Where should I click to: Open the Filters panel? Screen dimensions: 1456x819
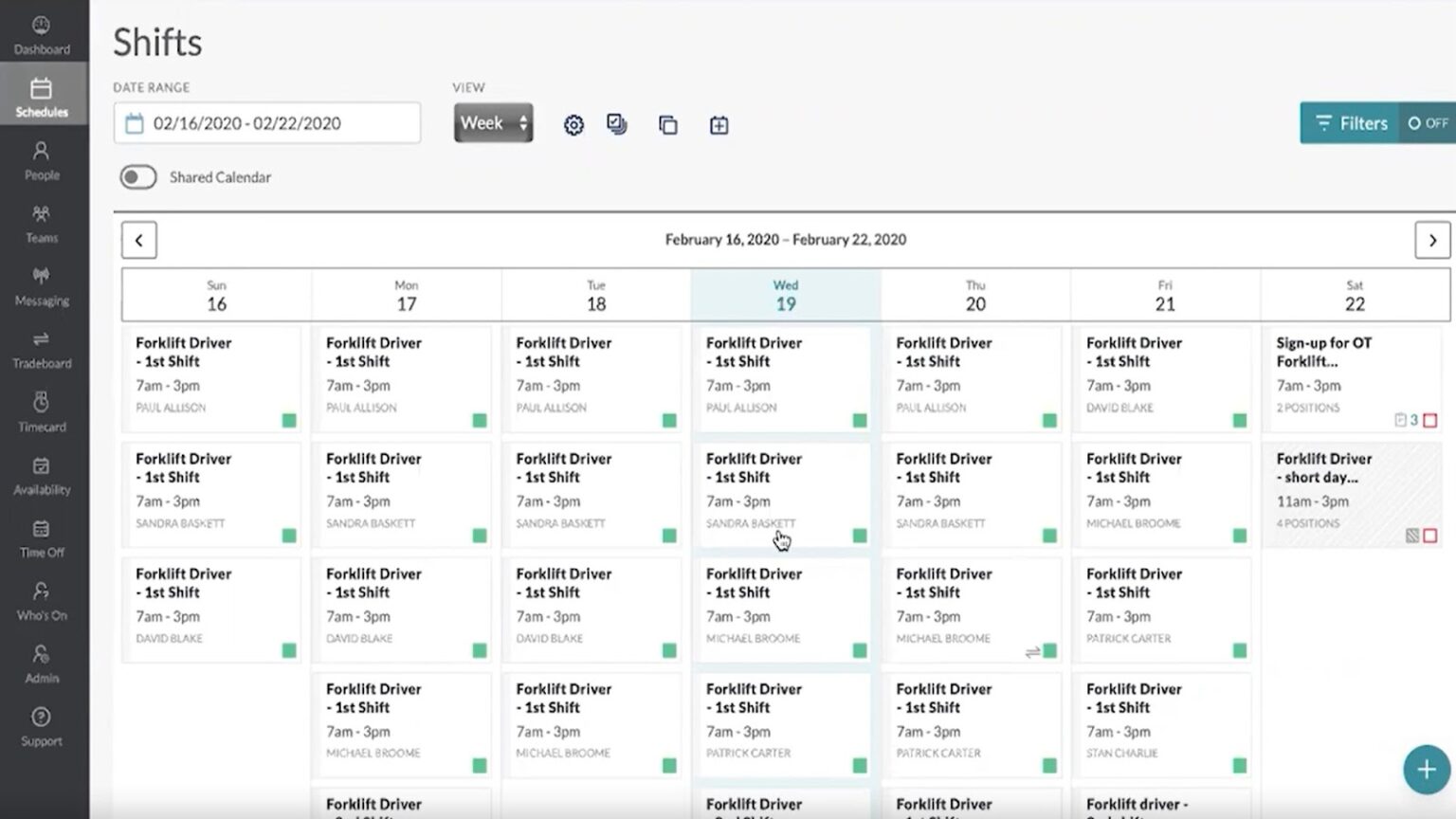[1350, 123]
